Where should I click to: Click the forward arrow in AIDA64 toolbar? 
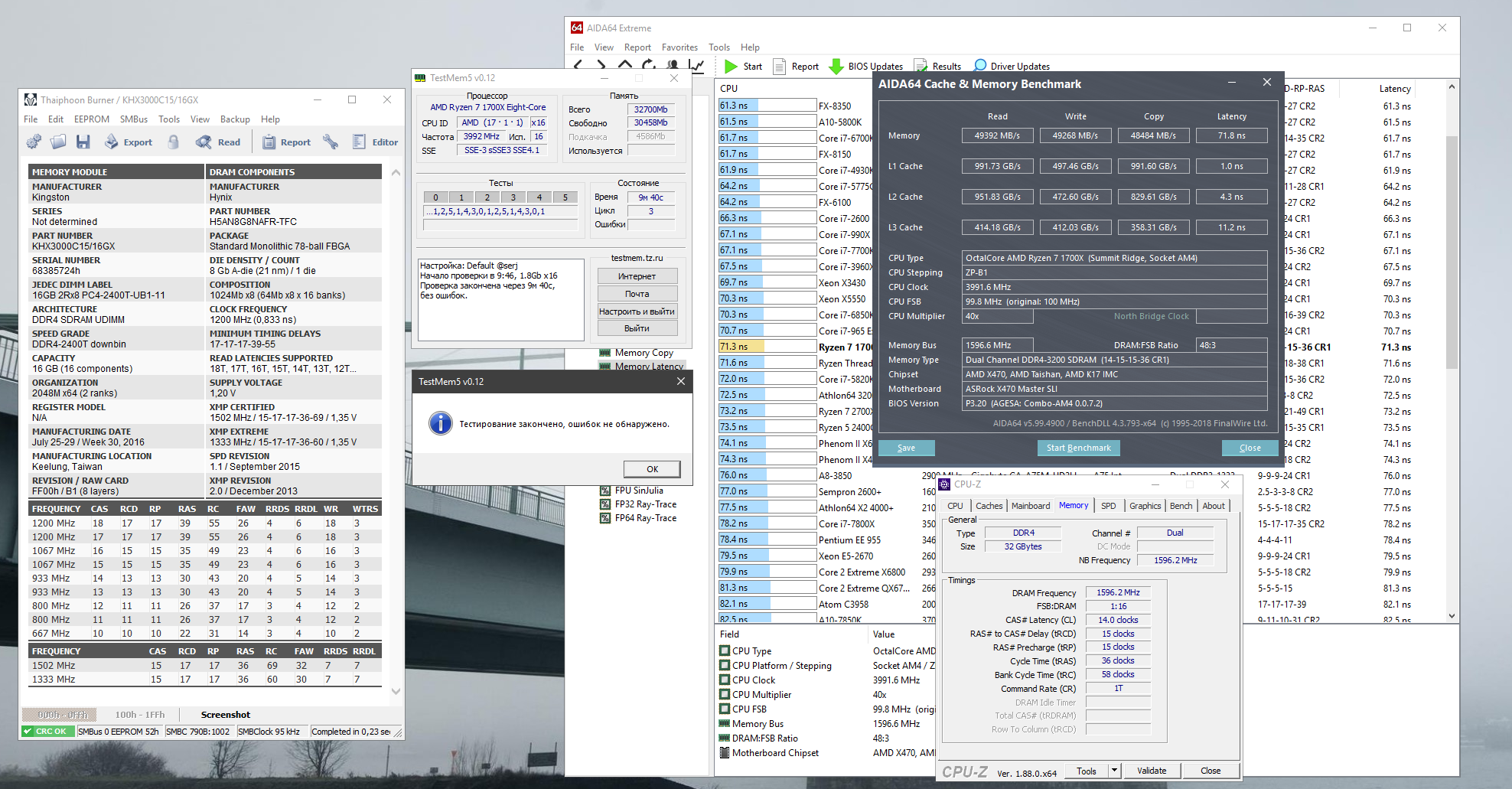point(601,66)
